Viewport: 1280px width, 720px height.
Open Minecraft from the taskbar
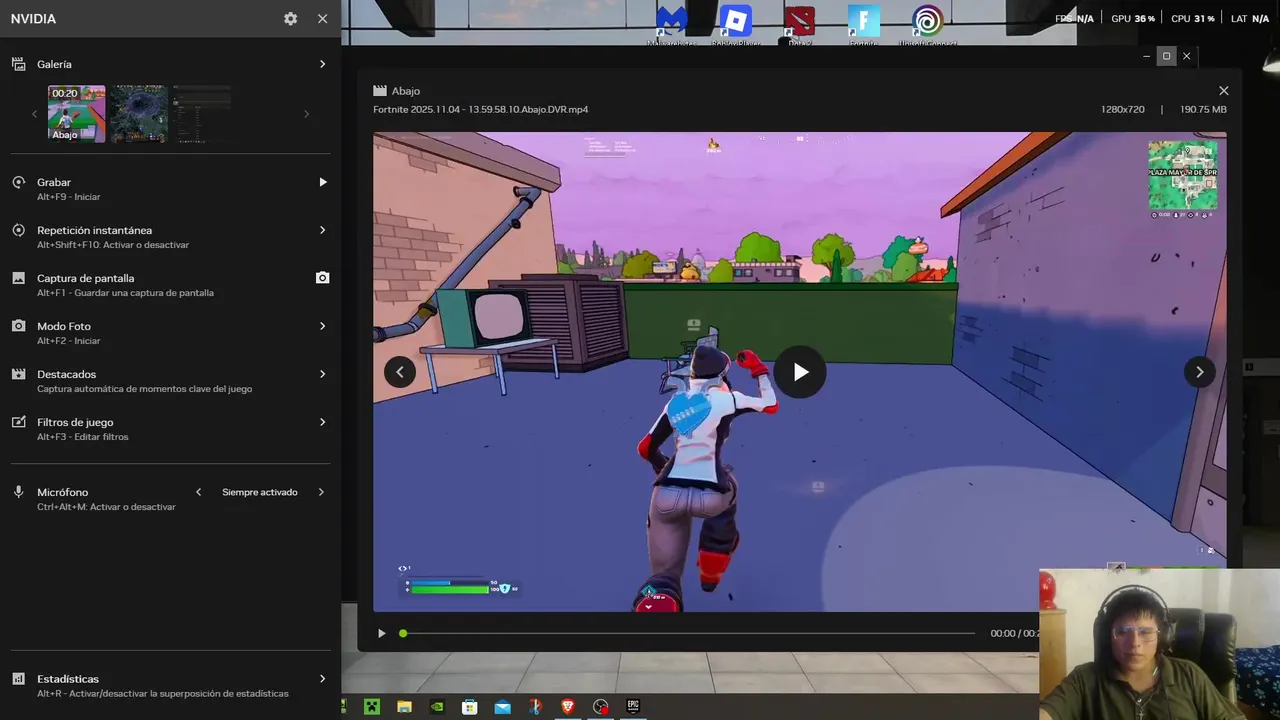pos(372,706)
